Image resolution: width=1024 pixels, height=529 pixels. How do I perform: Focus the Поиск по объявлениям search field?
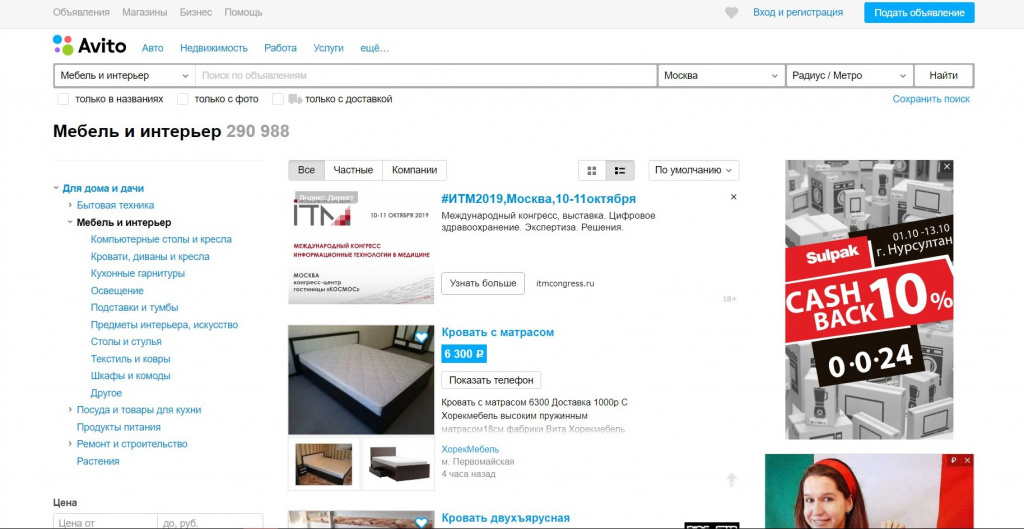tap(426, 76)
